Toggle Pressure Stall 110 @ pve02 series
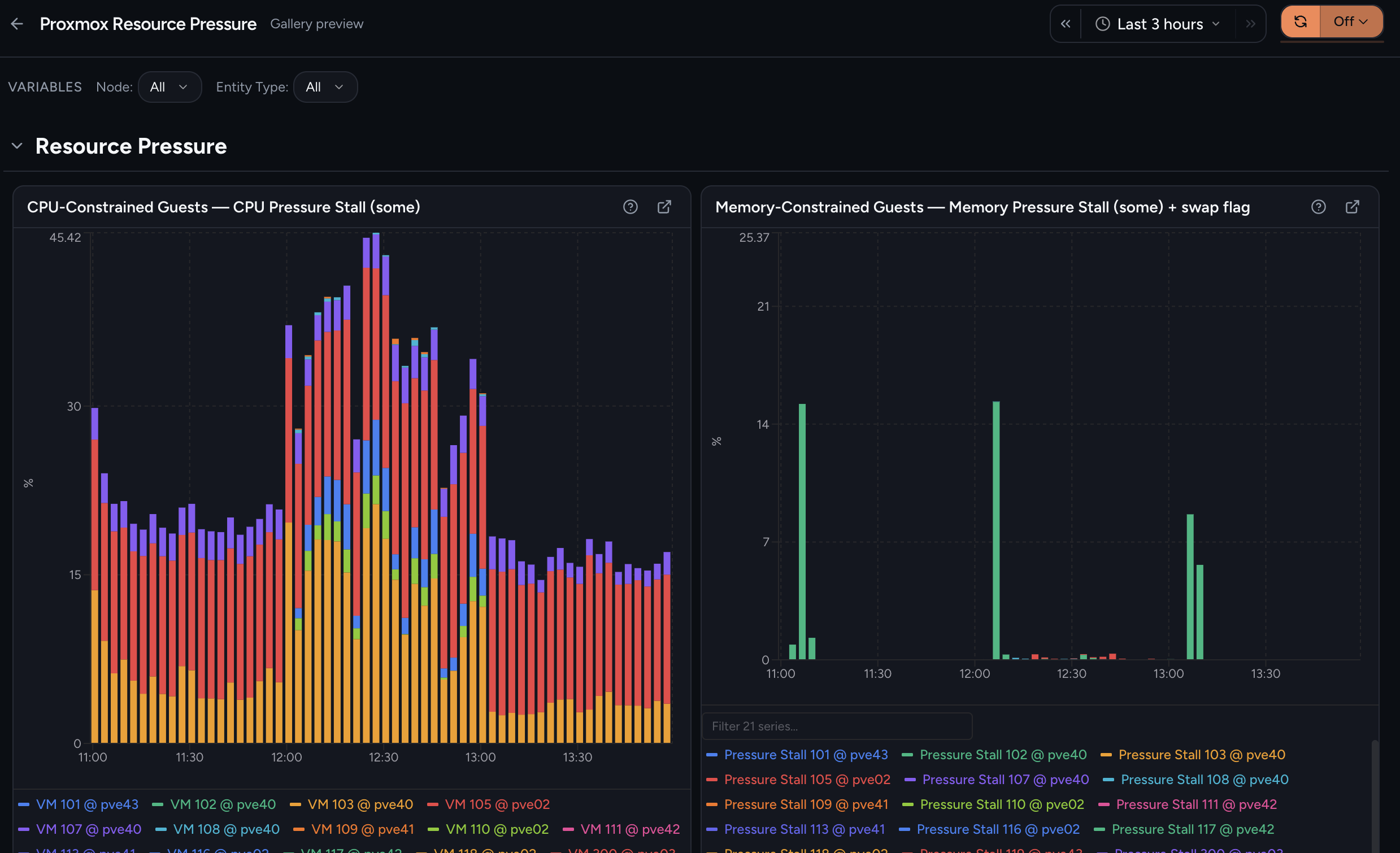Viewport: 1400px width, 853px height. (x=993, y=804)
